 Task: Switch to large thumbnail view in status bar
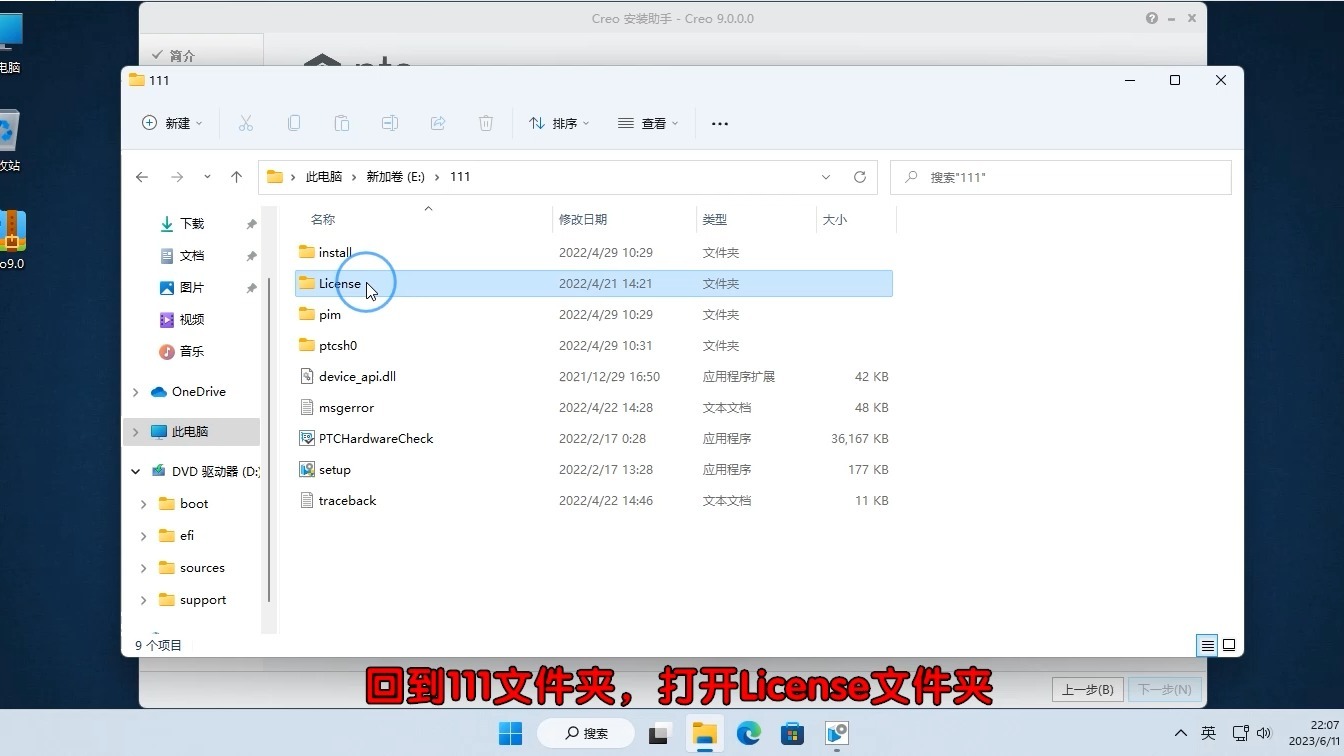(1229, 645)
